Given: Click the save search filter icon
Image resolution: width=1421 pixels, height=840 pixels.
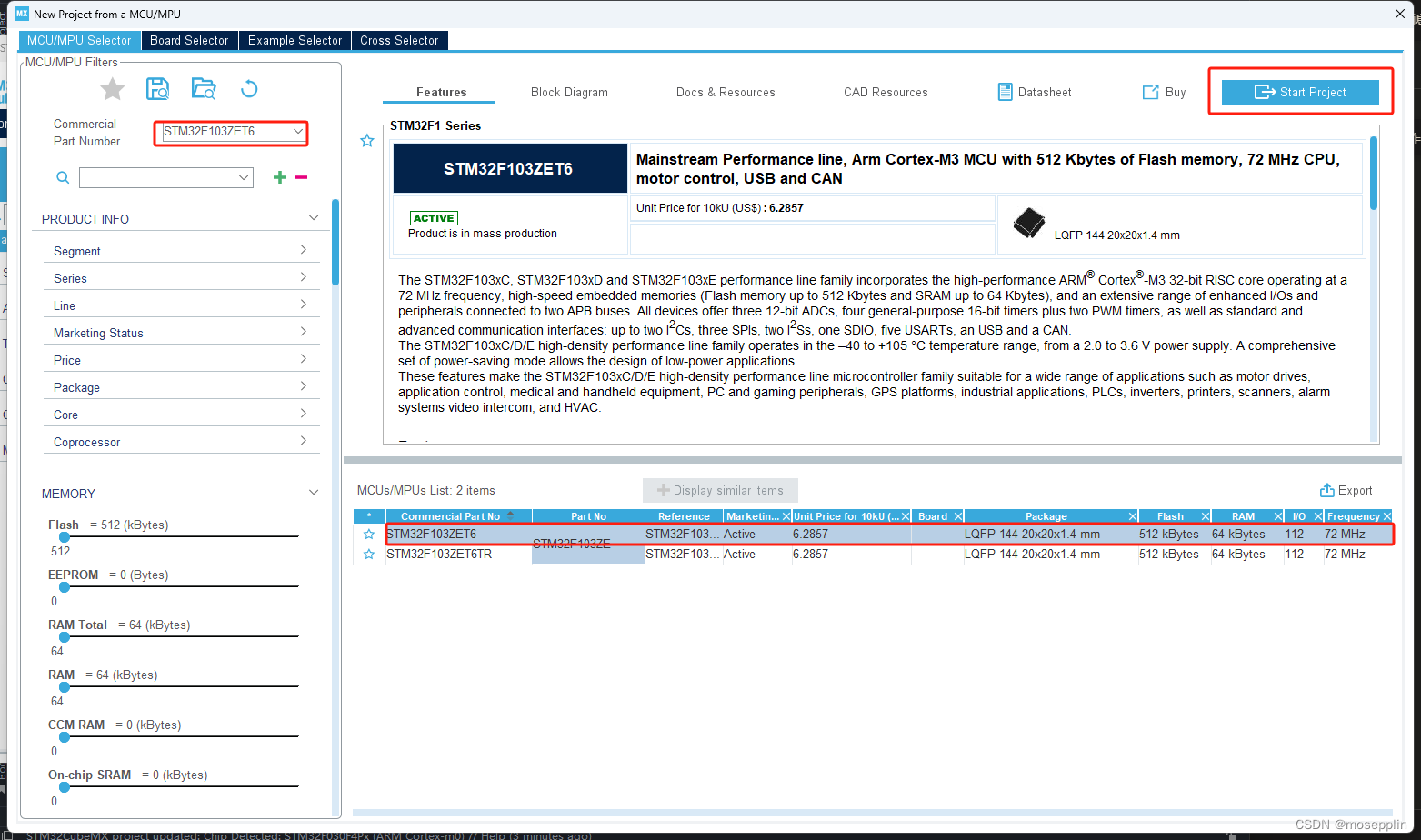Looking at the screenshot, I should tap(158, 89).
